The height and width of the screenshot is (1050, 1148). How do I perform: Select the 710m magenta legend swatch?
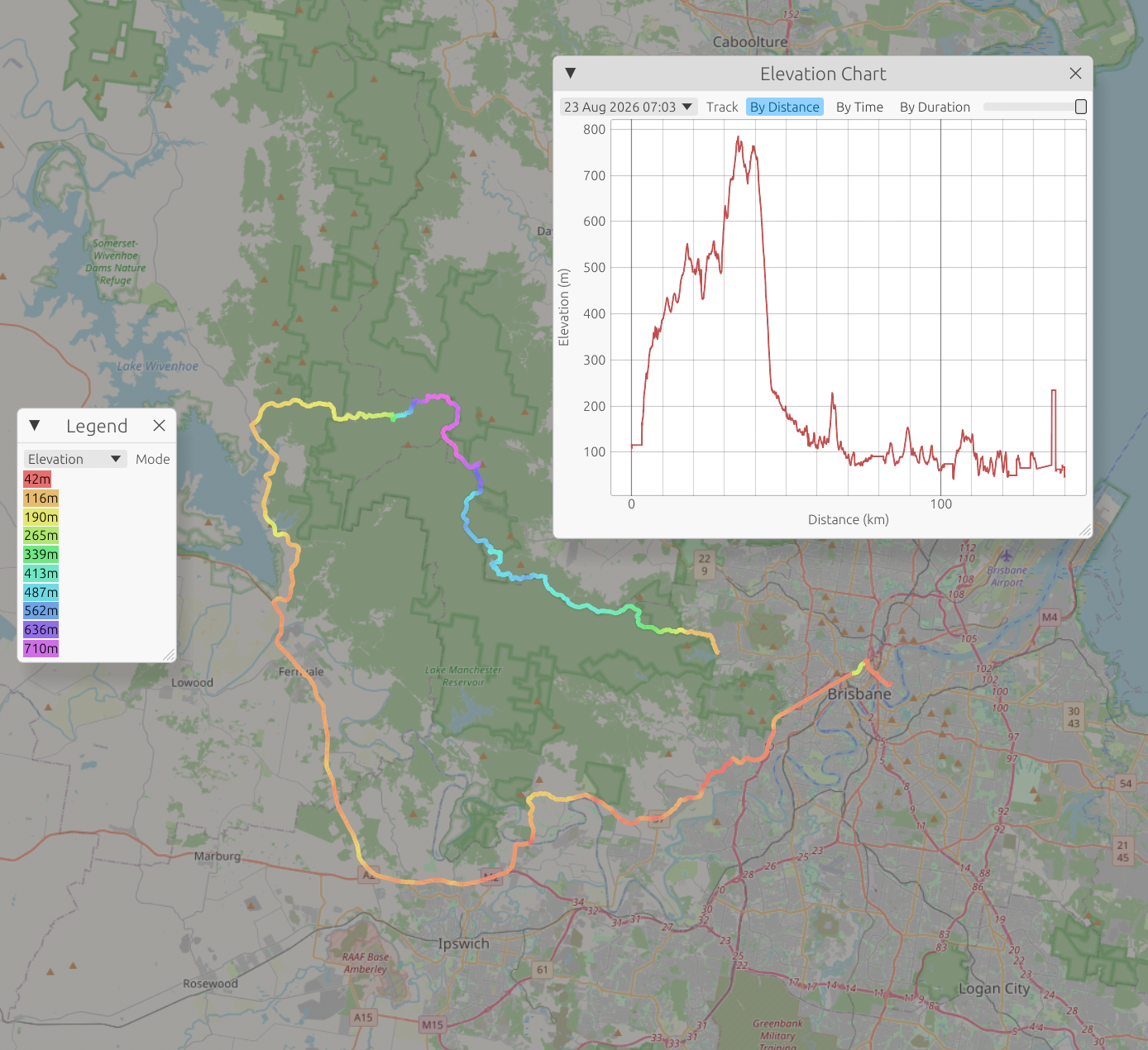(41, 649)
